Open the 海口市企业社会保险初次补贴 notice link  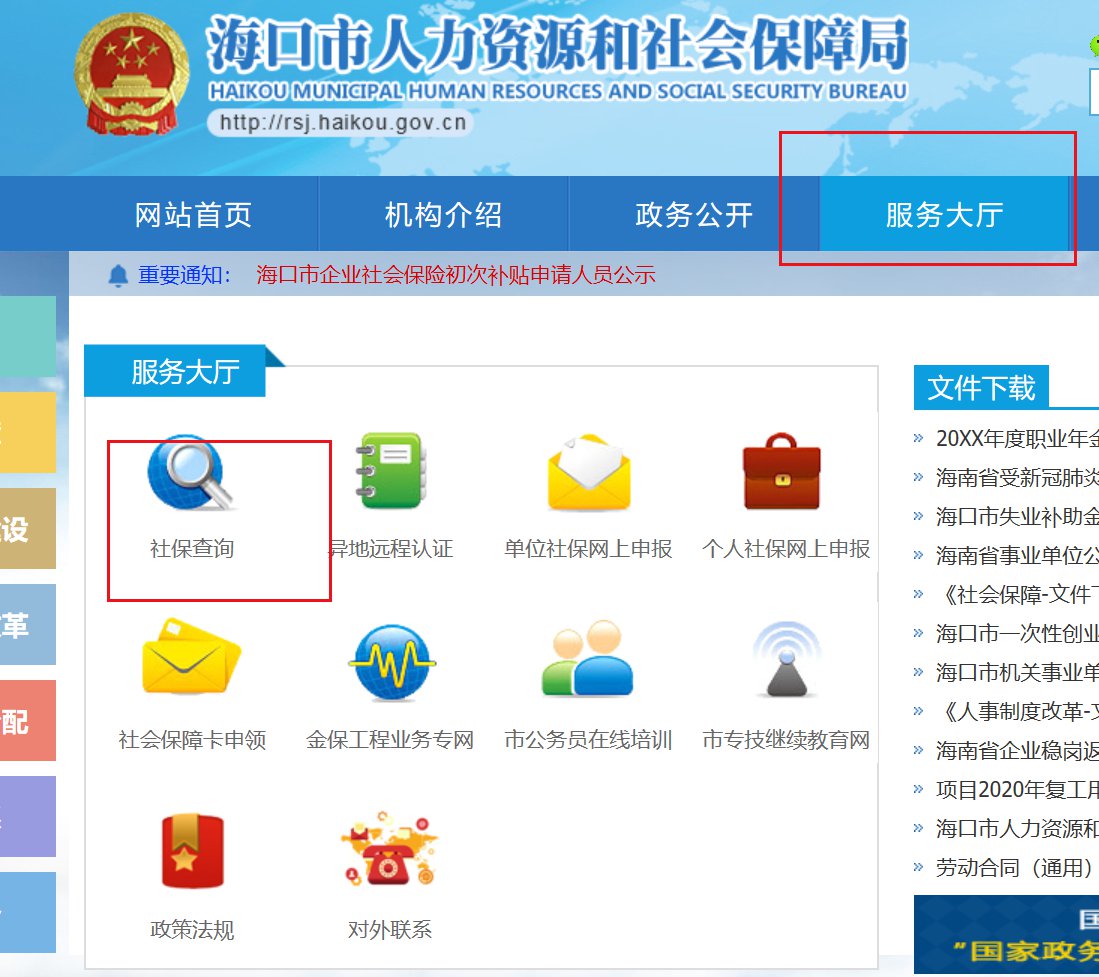456,275
